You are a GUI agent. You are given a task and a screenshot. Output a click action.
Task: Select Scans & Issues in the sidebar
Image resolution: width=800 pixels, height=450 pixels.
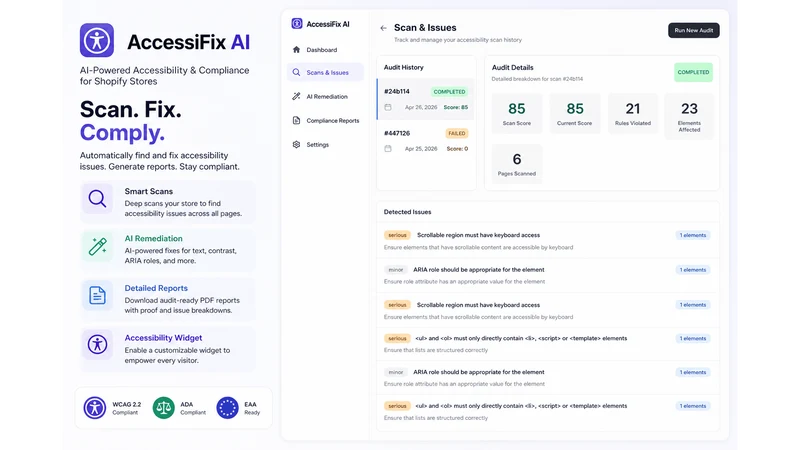coord(325,72)
